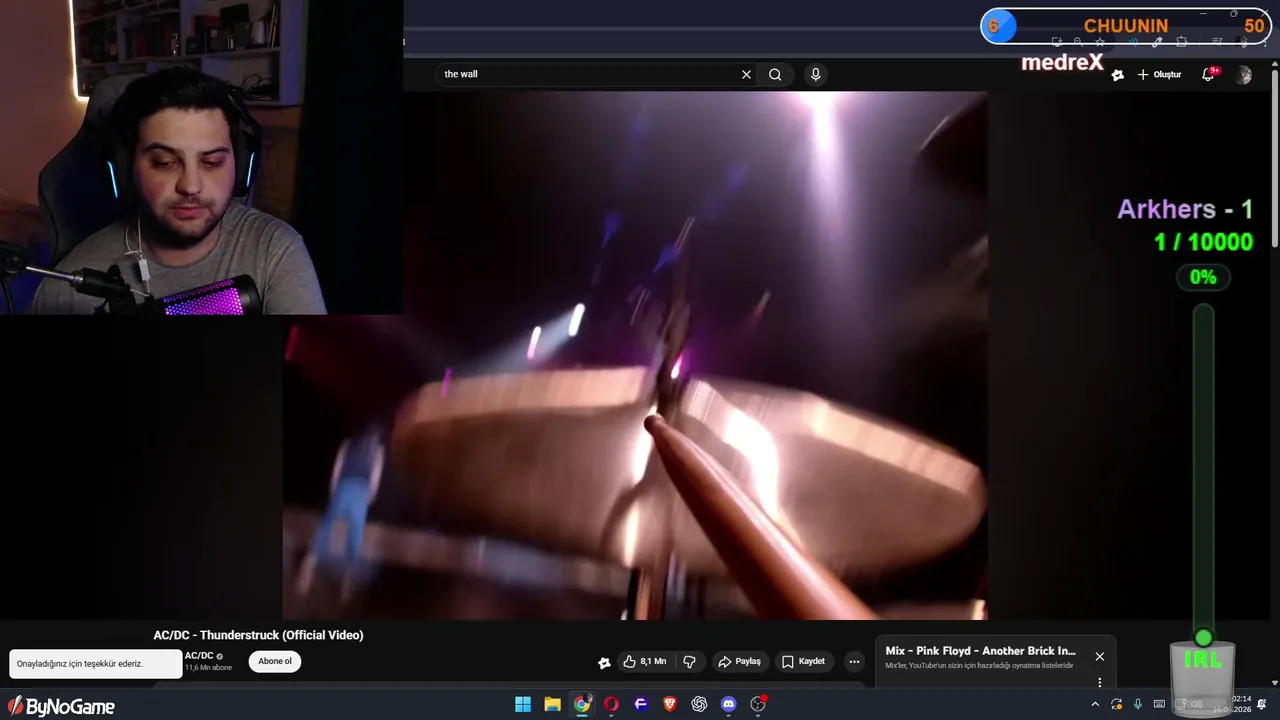Dislike the Thunderstruck video
1280x720 pixels.
pos(689,662)
